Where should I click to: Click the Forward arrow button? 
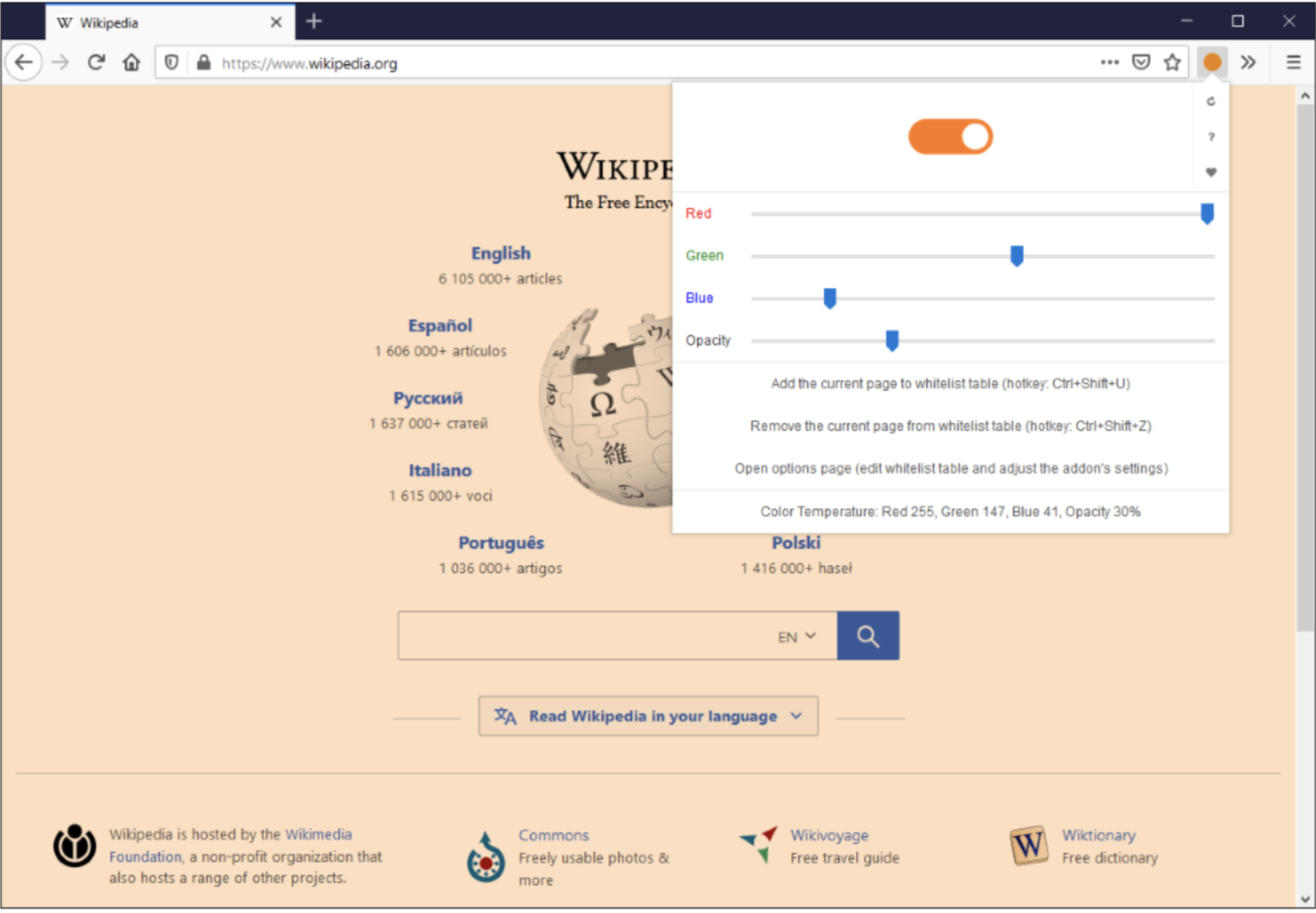[x=61, y=62]
